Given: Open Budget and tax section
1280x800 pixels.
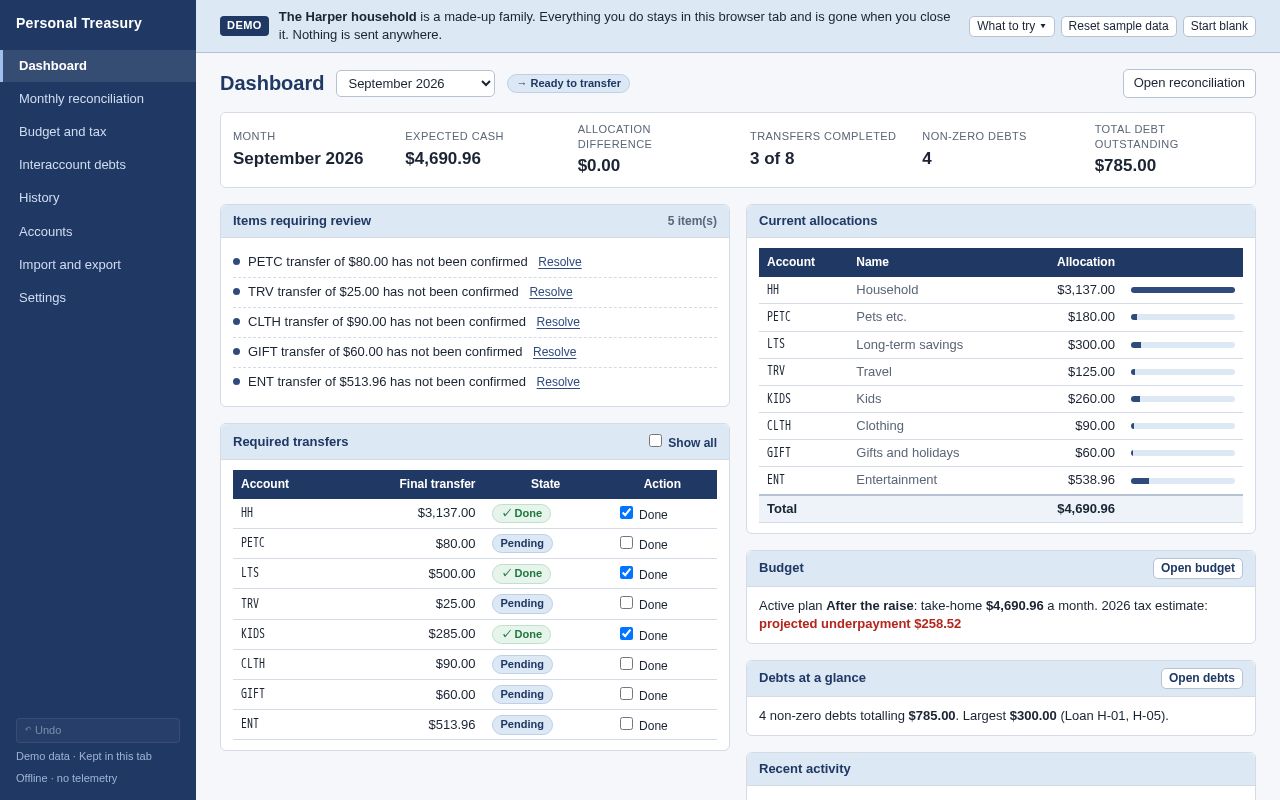Looking at the screenshot, I should (98, 132).
